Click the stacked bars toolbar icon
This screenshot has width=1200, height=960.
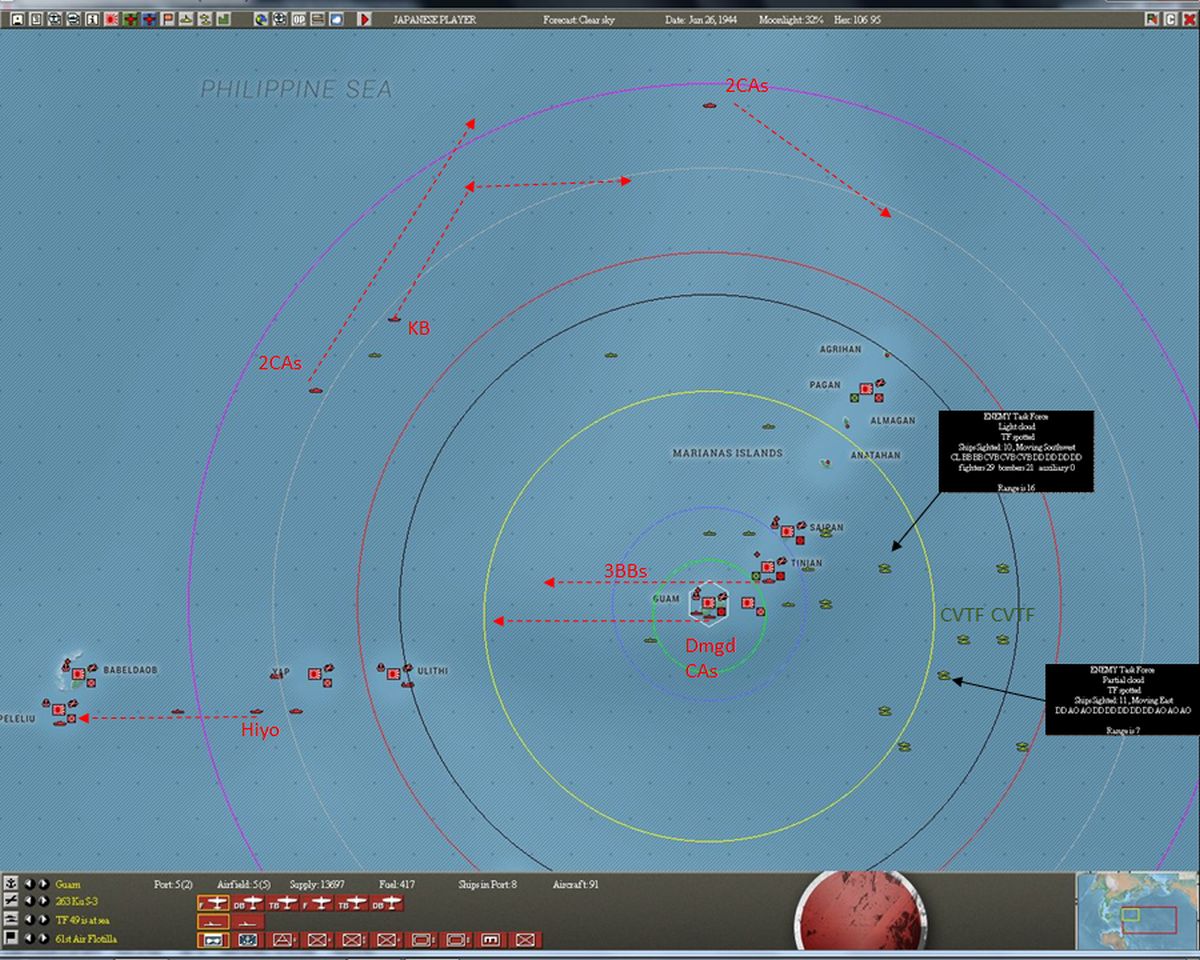[317, 19]
